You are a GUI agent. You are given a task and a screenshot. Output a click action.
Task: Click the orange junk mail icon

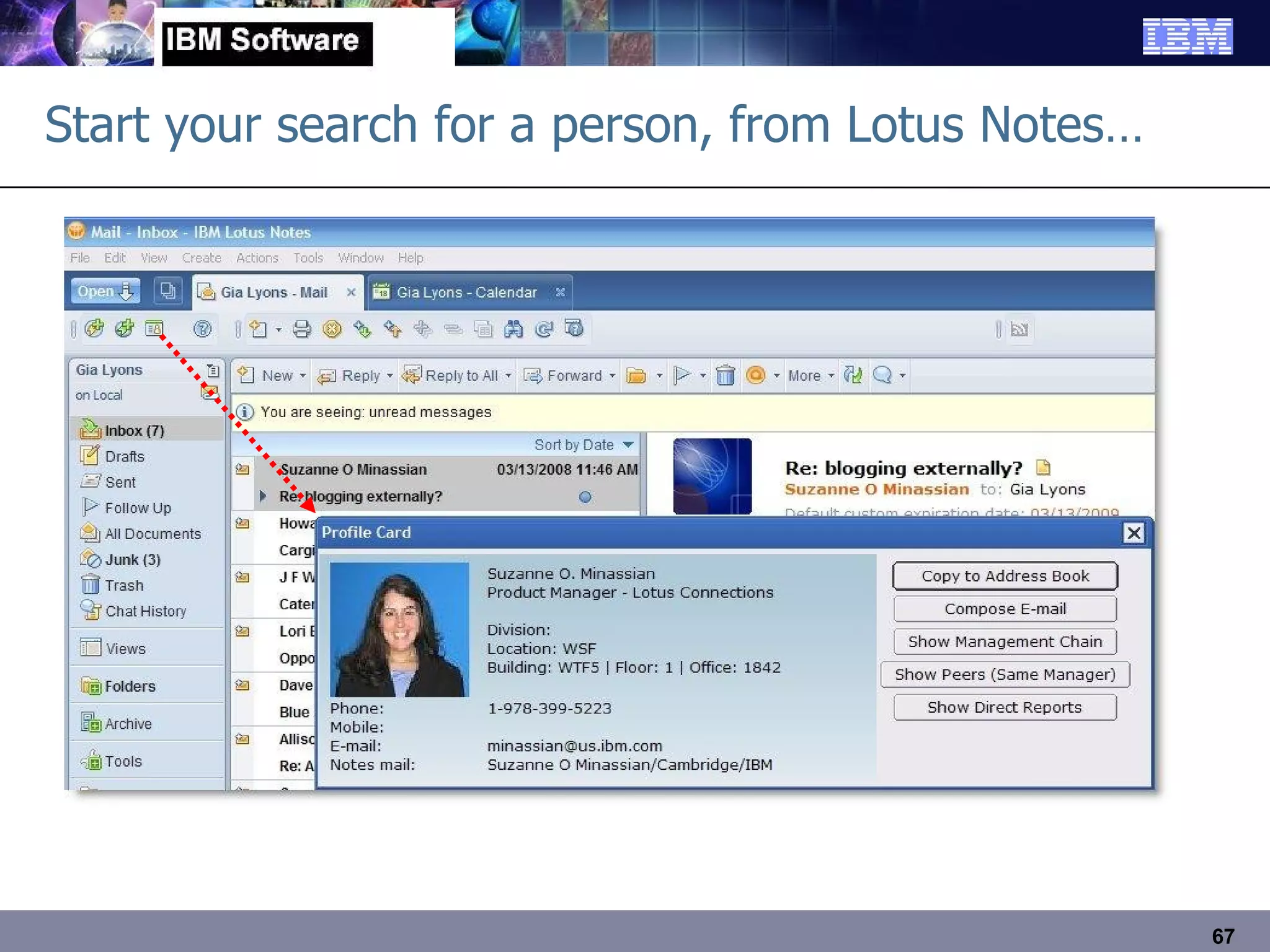[756, 375]
